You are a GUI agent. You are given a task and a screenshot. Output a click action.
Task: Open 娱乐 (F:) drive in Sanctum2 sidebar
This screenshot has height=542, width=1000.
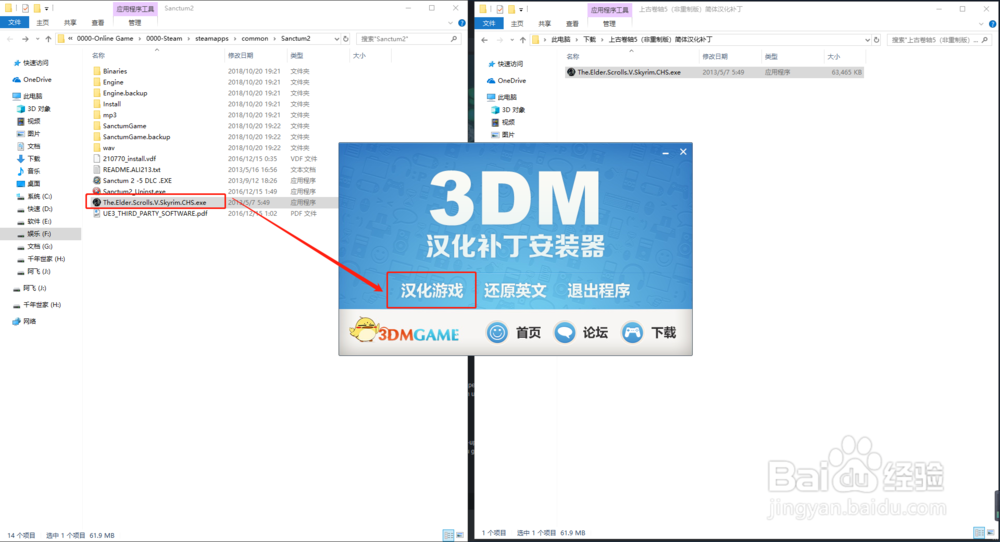[x=38, y=234]
